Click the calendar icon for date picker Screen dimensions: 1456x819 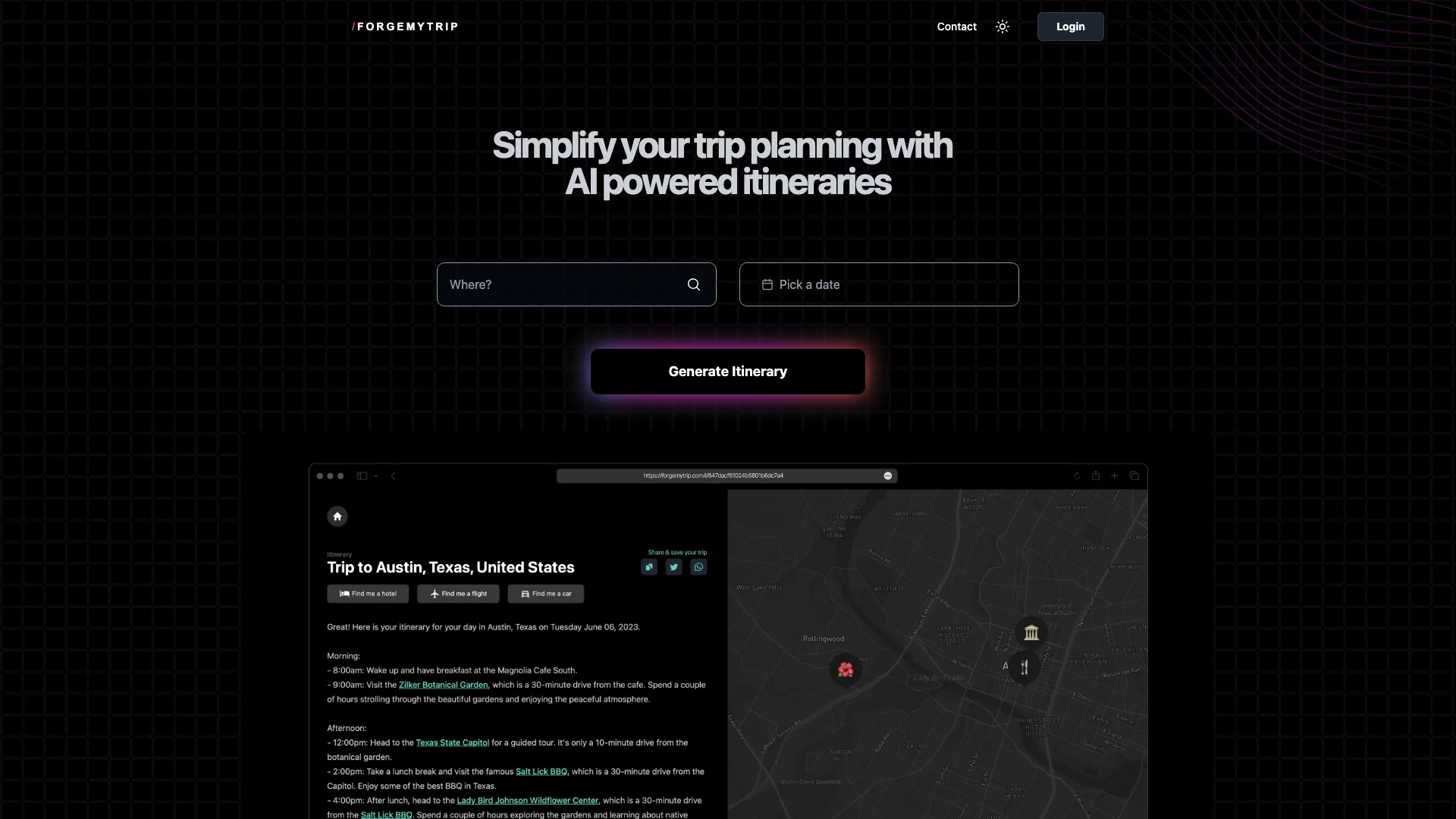pyautogui.click(x=766, y=284)
